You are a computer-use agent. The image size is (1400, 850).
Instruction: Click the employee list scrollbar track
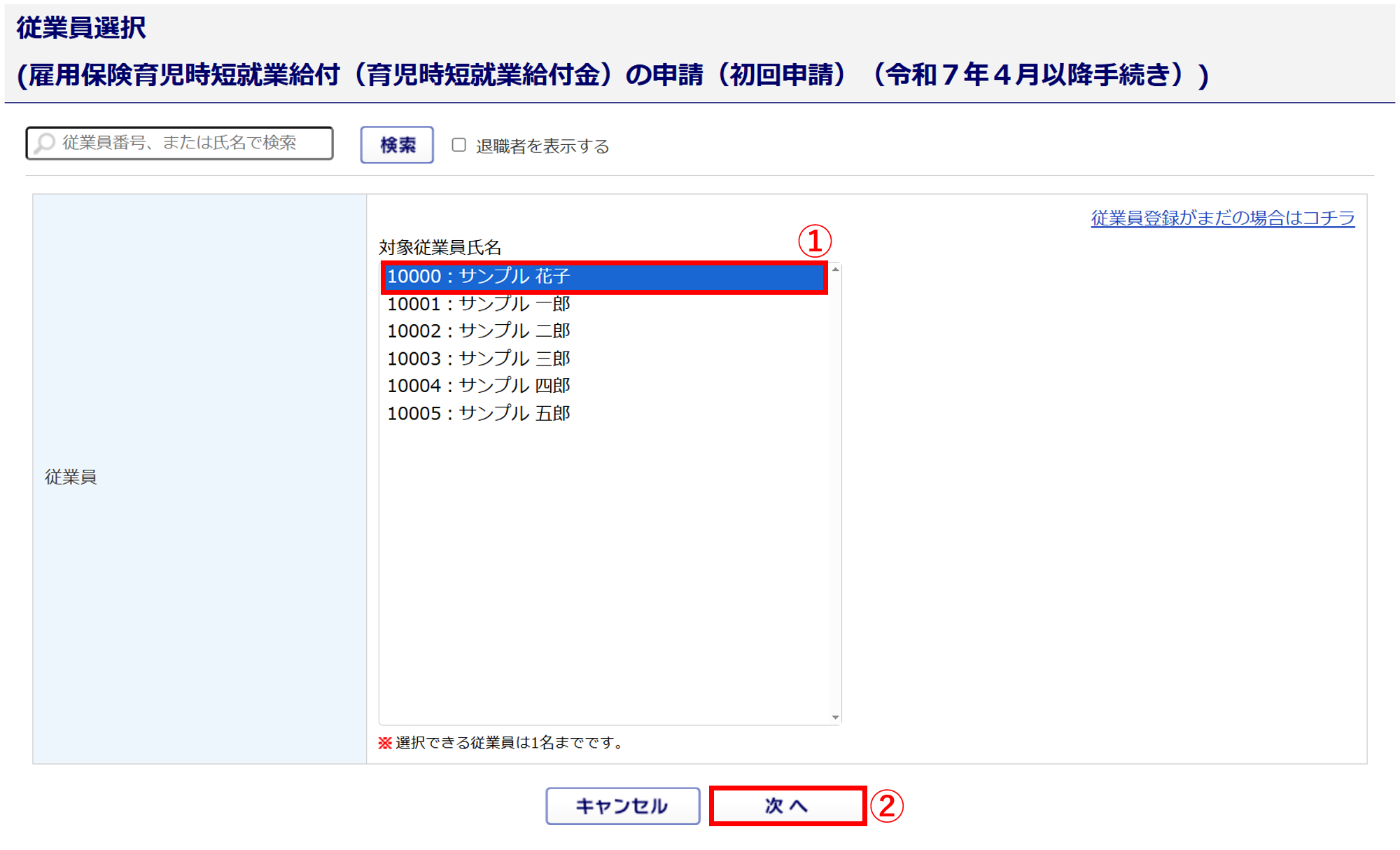pyautogui.click(x=835, y=490)
